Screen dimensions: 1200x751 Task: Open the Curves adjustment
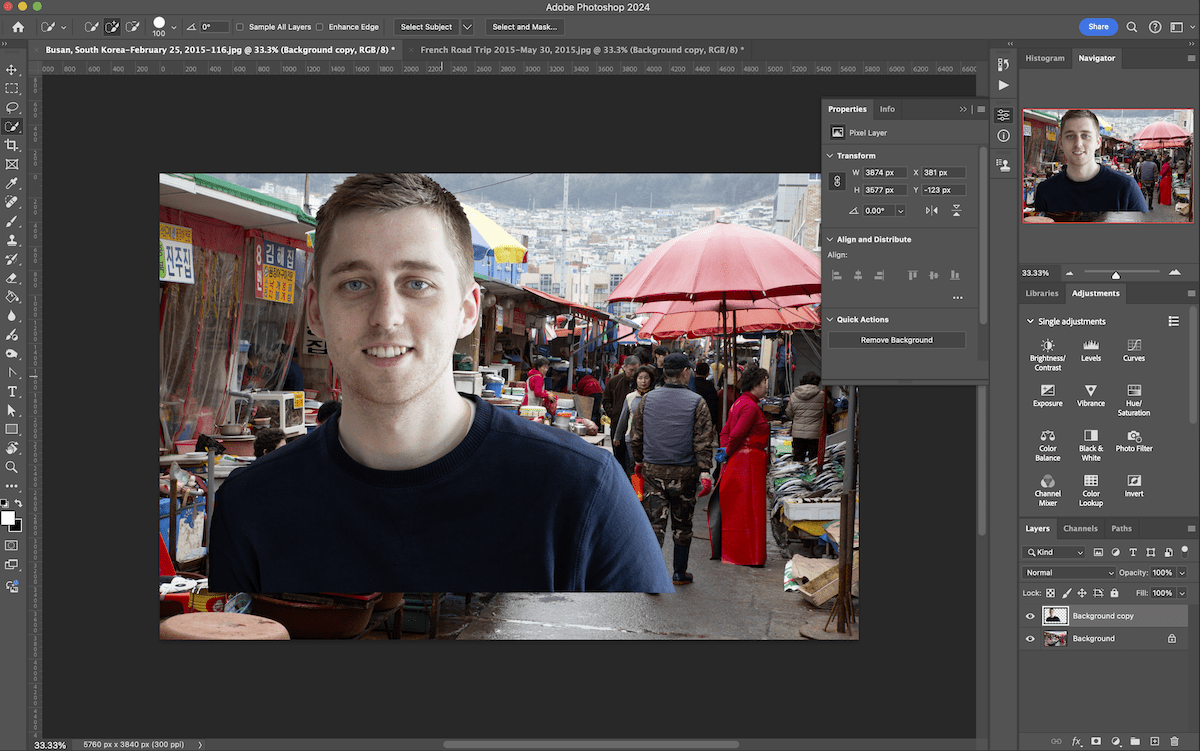(1133, 347)
